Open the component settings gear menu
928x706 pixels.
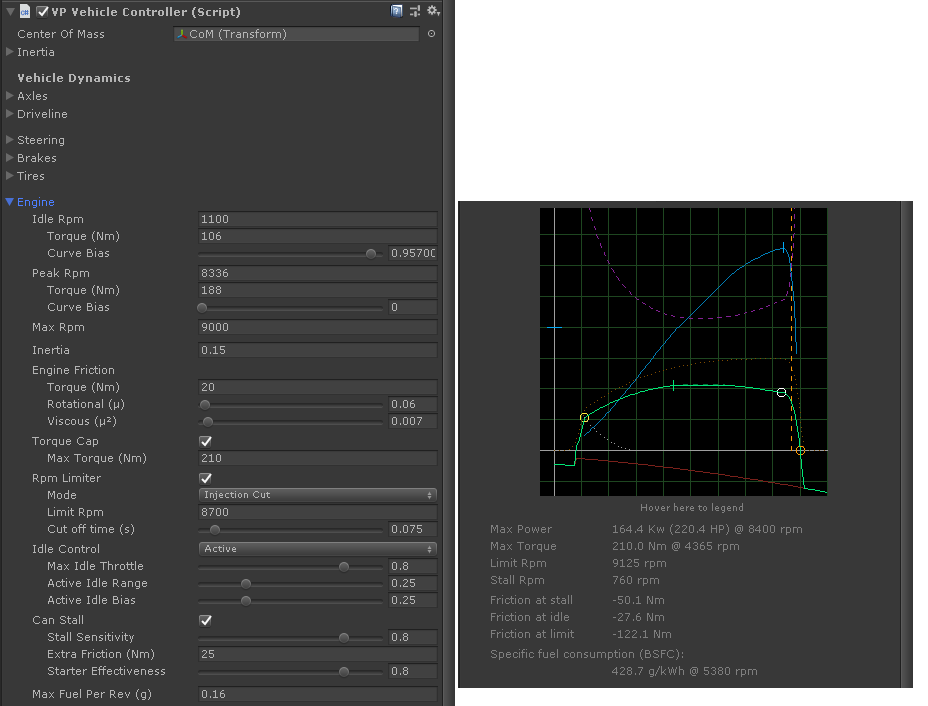pos(433,11)
